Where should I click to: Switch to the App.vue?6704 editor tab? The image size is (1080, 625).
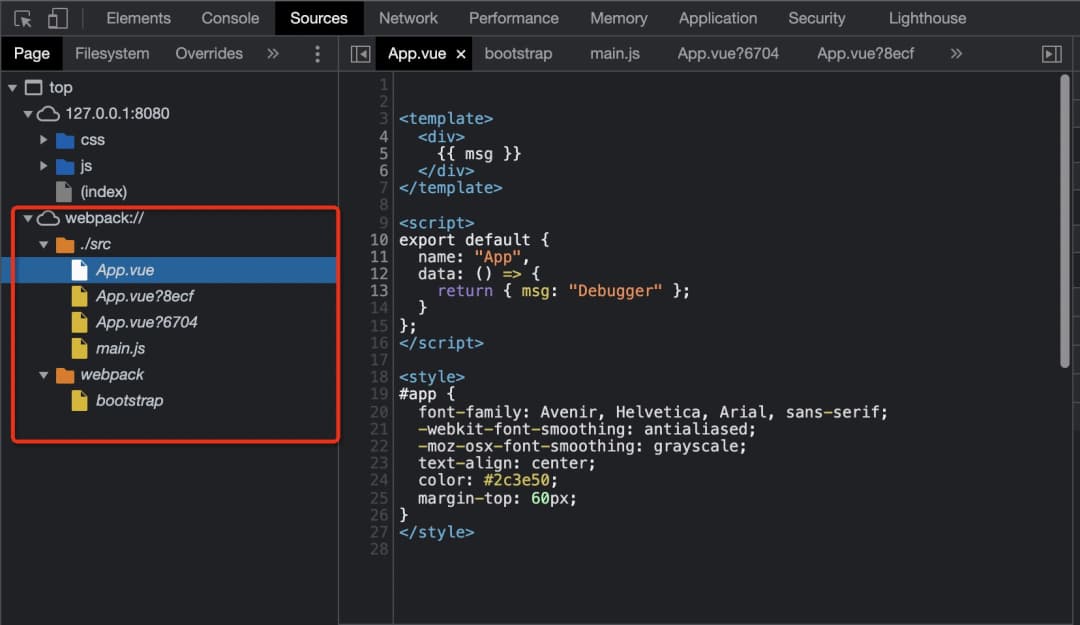727,54
